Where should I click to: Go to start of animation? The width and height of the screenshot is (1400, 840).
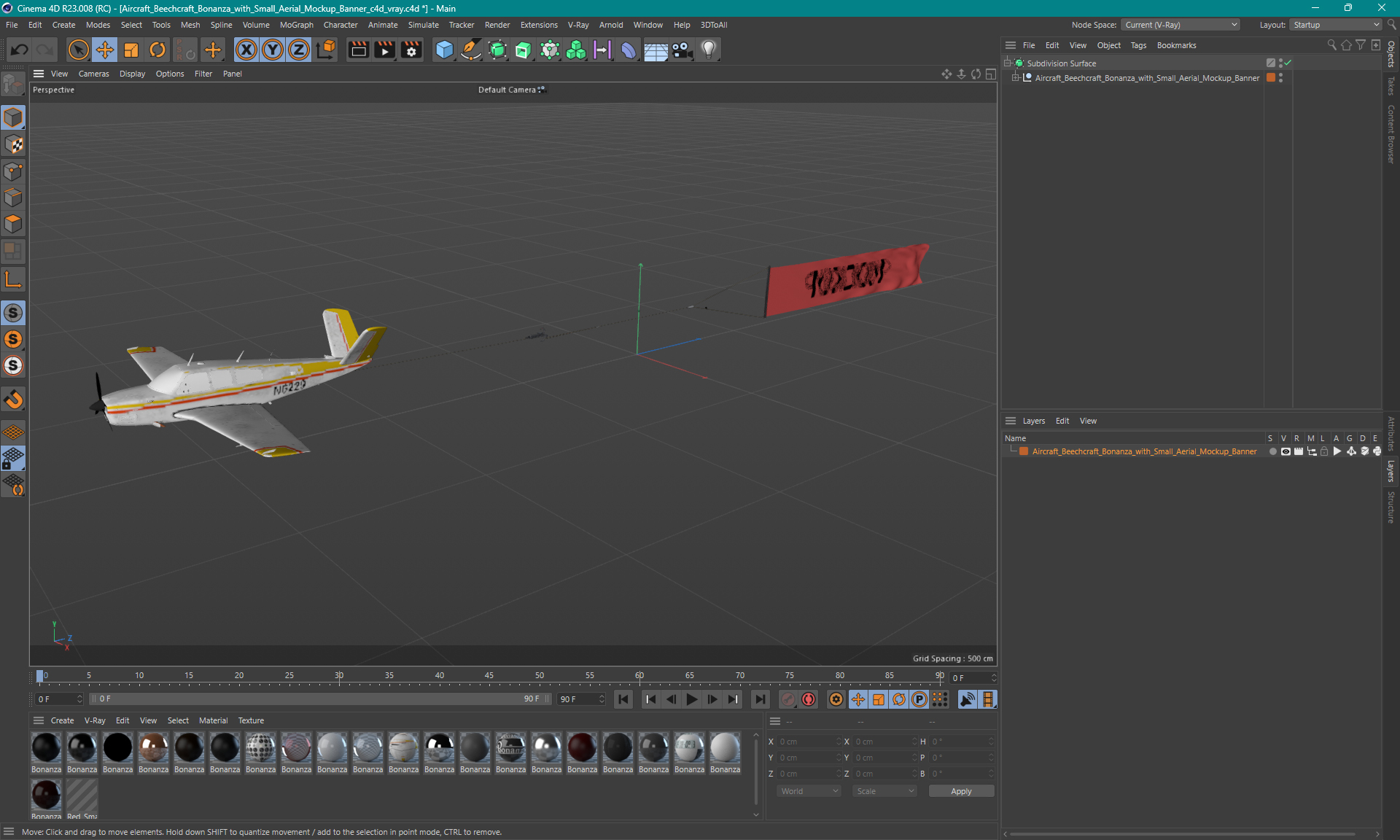pos(623,699)
